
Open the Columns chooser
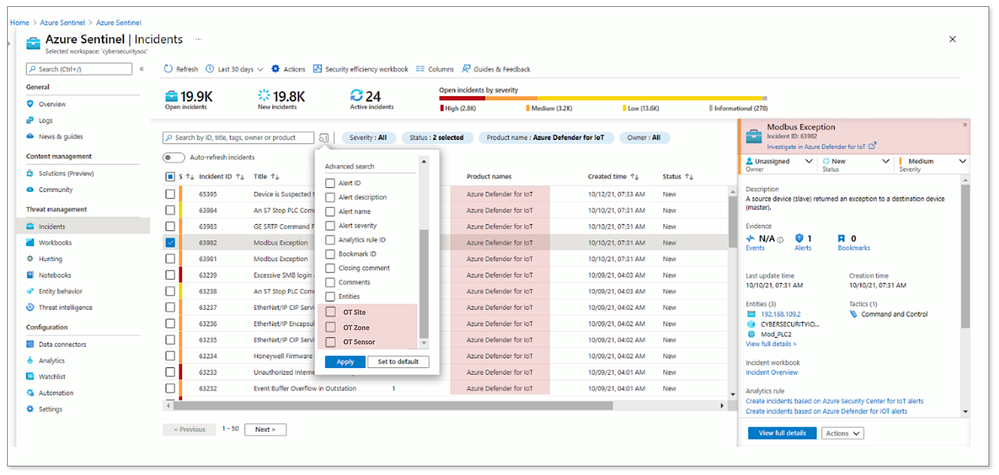[435, 69]
